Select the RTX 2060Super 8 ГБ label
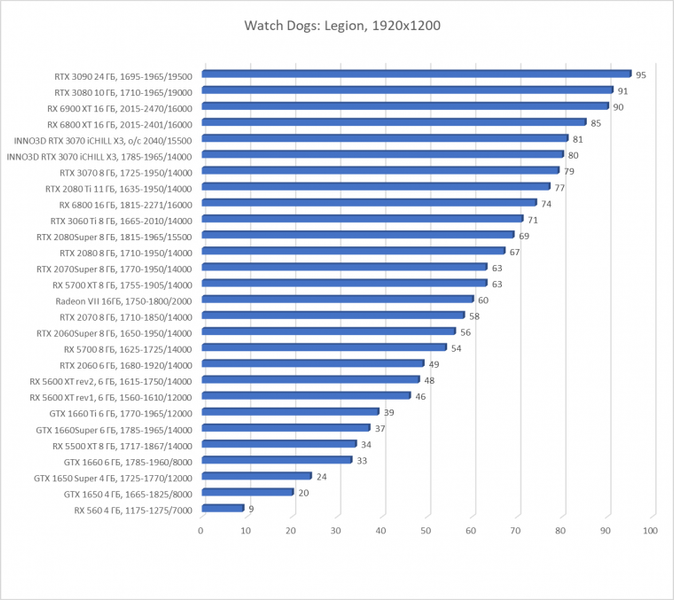The height and width of the screenshot is (600, 674). pos(114,334)
